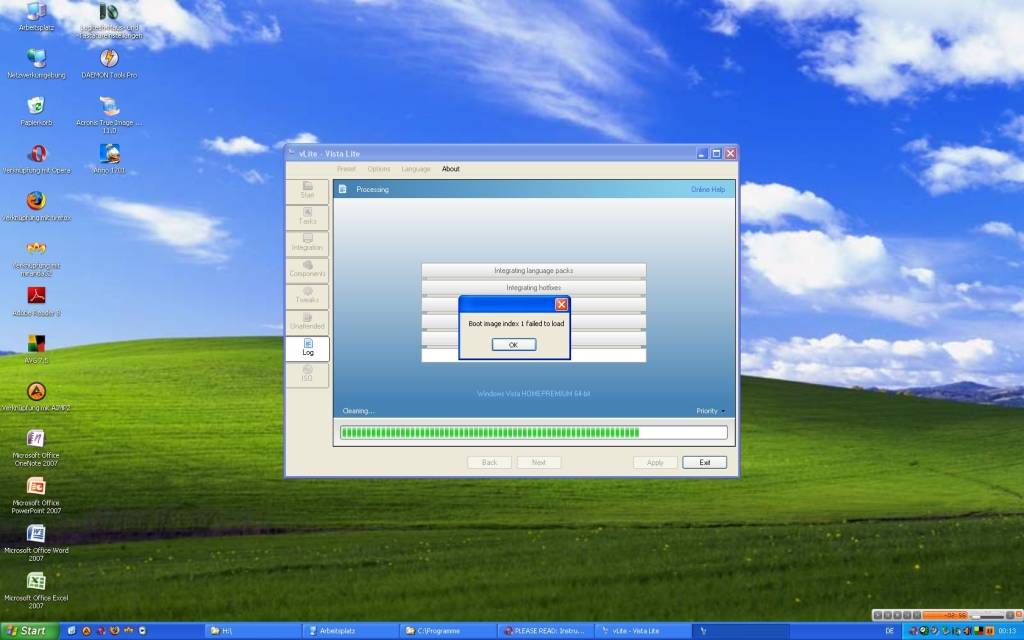Click the Next button in vLite

point(539,462)
